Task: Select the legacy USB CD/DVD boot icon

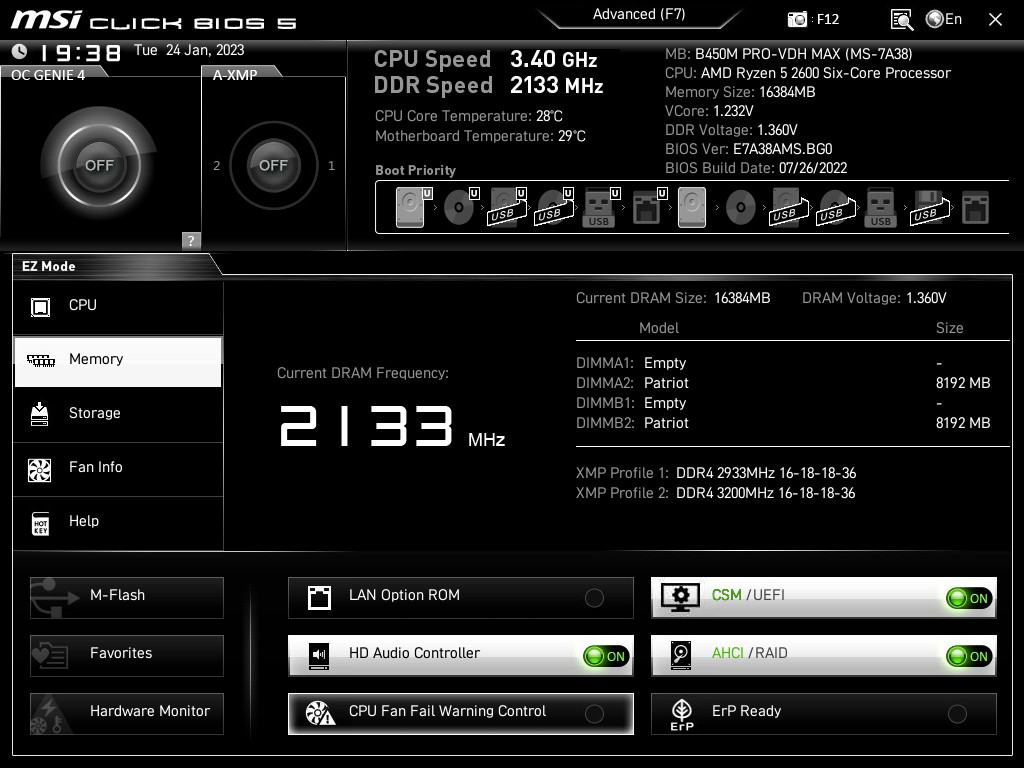Action: click(x=836, y=207)
